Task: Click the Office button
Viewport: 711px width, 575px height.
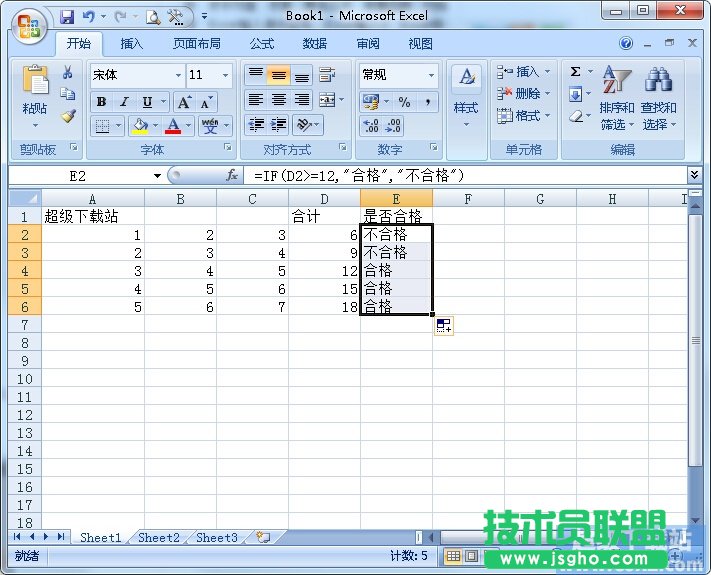Action: tap(28, 24)
